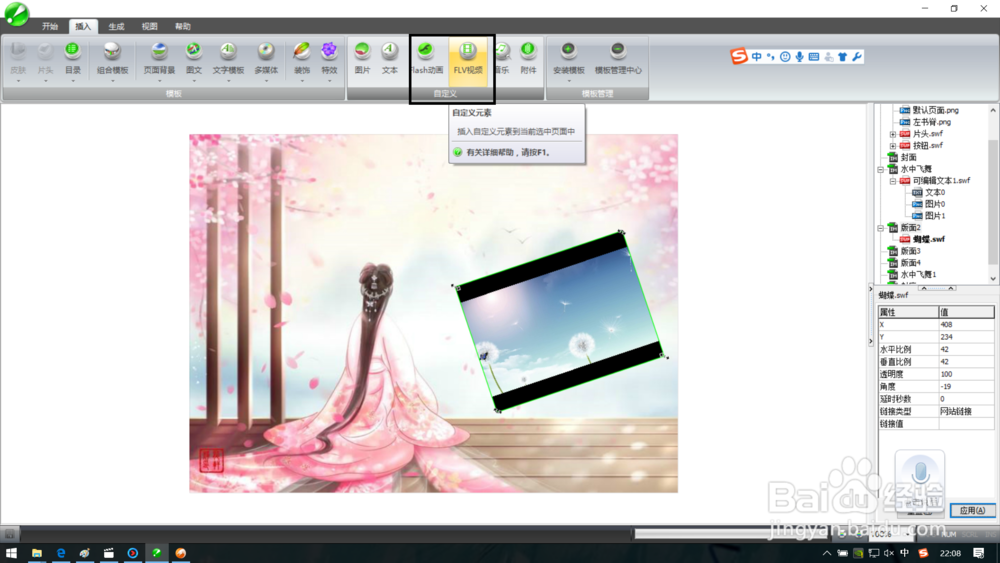Open the Sogou skin shirt icon
The width and height of the screenshot is (1000, 563).
[x=842, y=57]
